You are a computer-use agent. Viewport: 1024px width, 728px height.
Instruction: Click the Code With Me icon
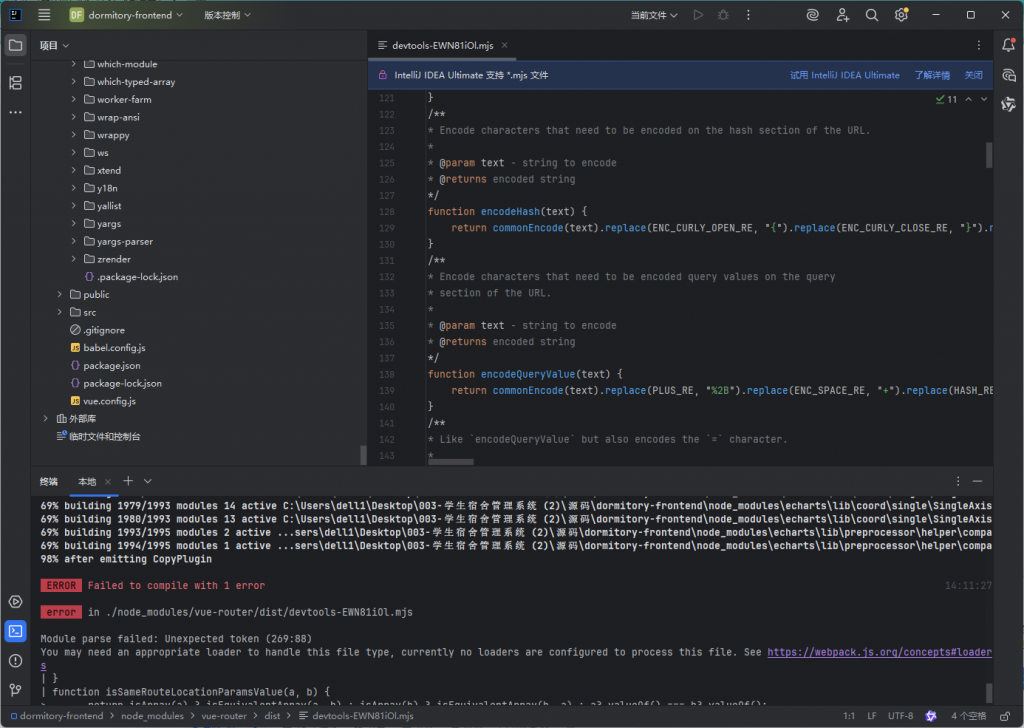(x=842, y=15)
